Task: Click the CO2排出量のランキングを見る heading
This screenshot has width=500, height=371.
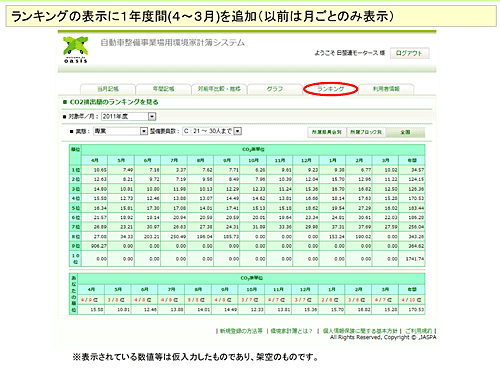Action: [x=114, y=102]
